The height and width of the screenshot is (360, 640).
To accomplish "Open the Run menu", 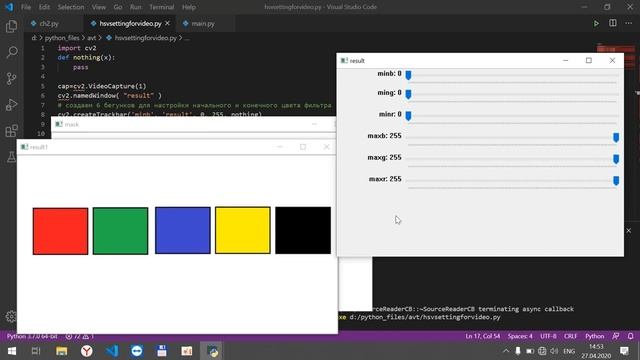I will click(136, 7).
